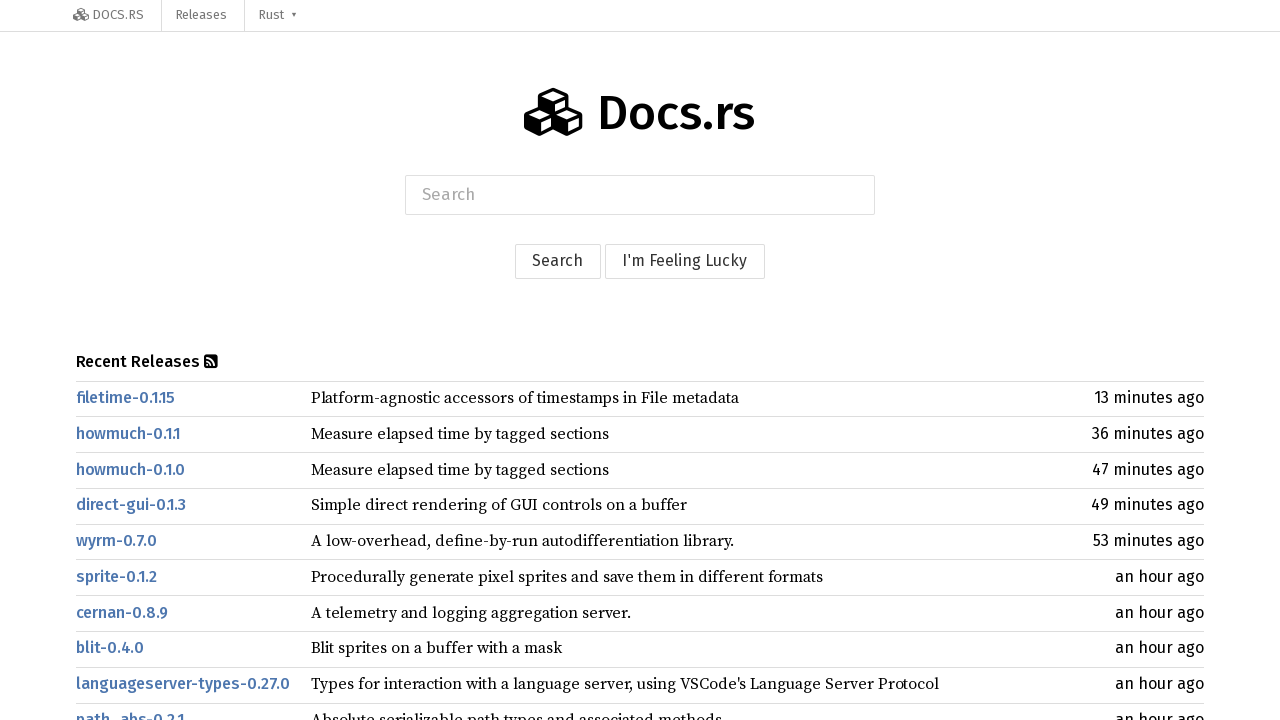Open the wyrm-0.7.0 crate link

point(116,541)
